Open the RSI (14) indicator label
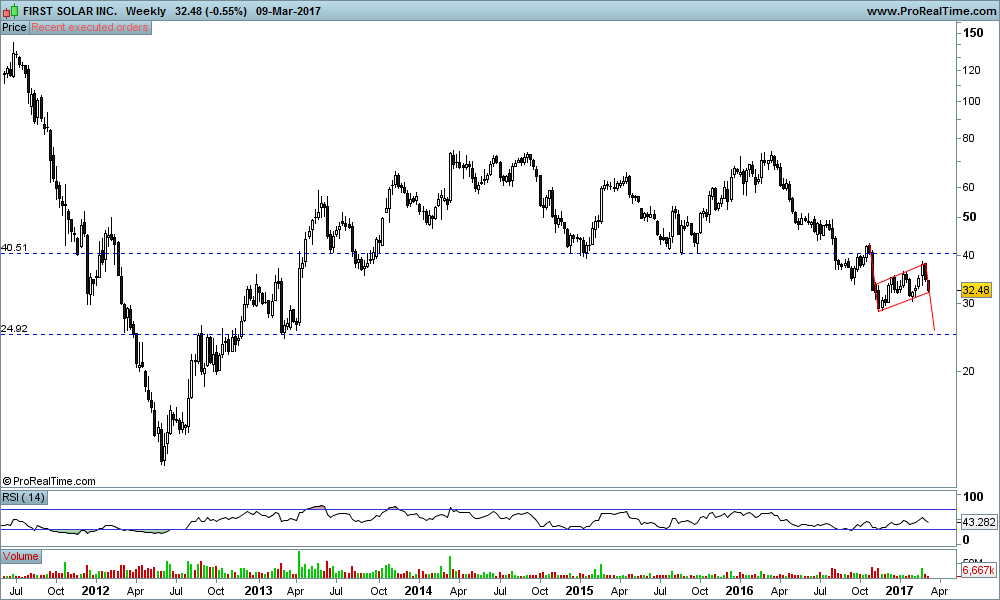The width and height of the screenshot is (1000, 600). [x=24, y=497]
